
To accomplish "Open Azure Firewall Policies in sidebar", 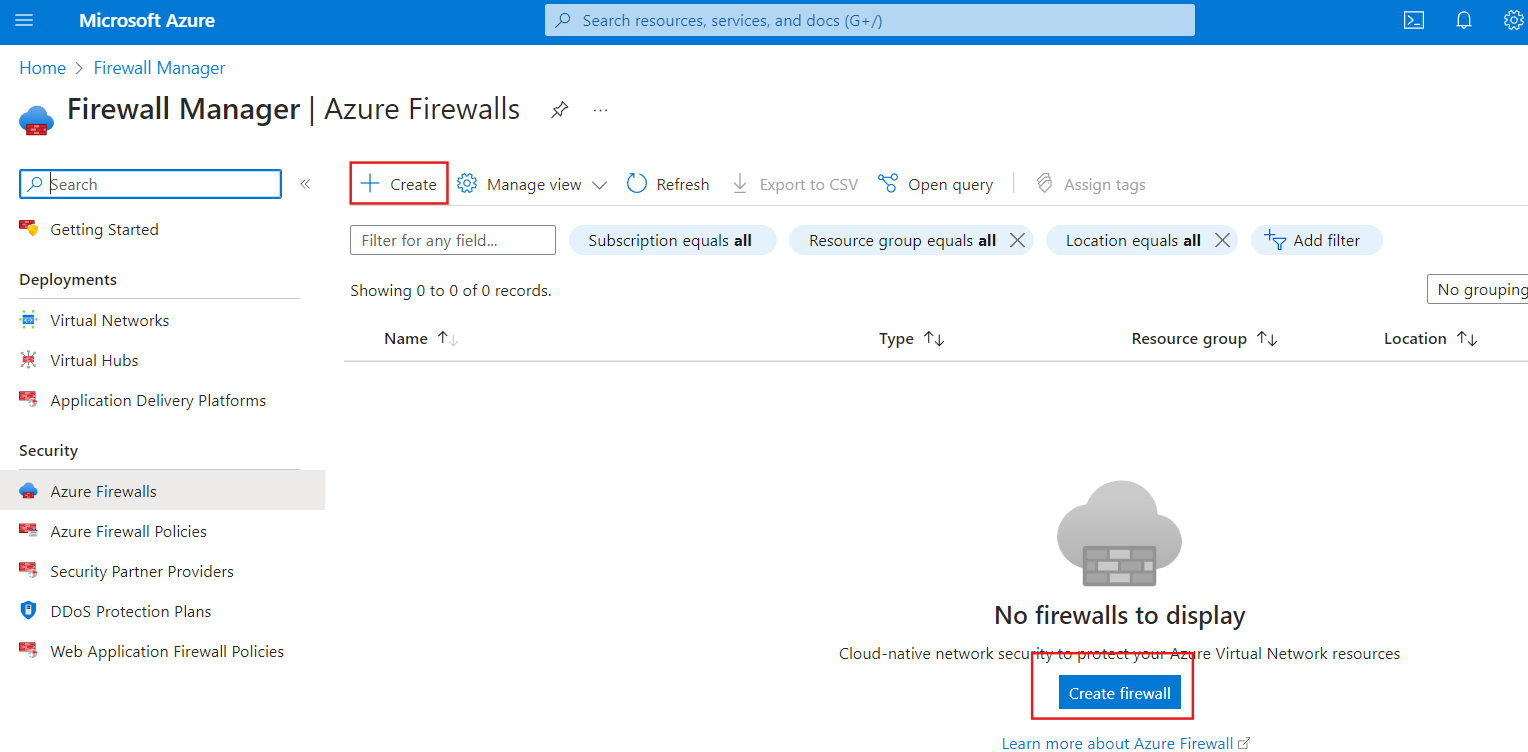I will point(129,531).
